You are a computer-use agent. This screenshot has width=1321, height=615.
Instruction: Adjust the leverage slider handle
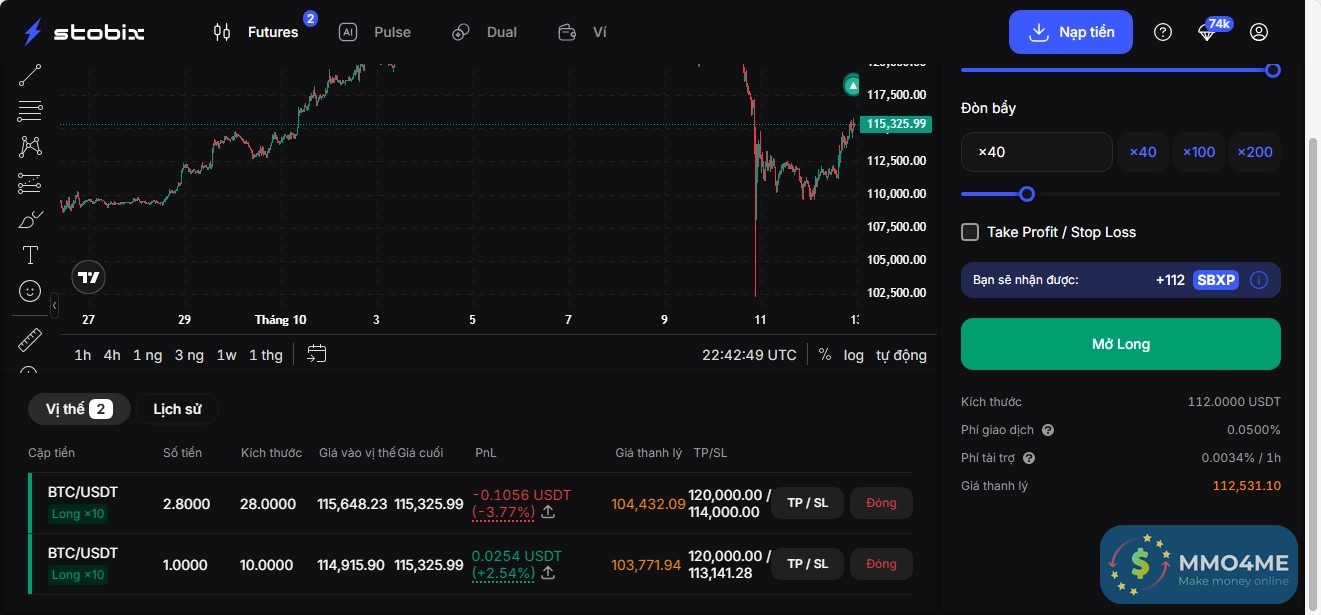coord(1026,194)
